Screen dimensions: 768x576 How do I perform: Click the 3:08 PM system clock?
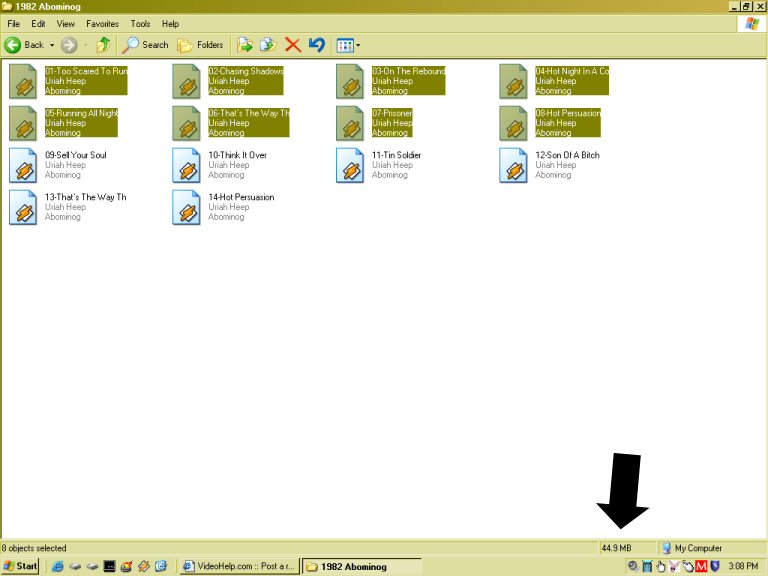tap(743, 566)
